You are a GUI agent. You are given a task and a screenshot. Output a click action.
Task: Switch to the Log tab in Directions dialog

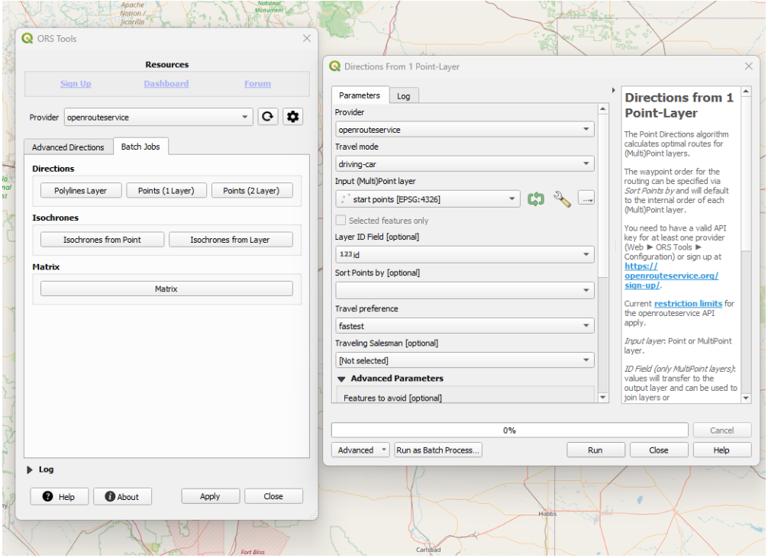[x=404, y=96]
